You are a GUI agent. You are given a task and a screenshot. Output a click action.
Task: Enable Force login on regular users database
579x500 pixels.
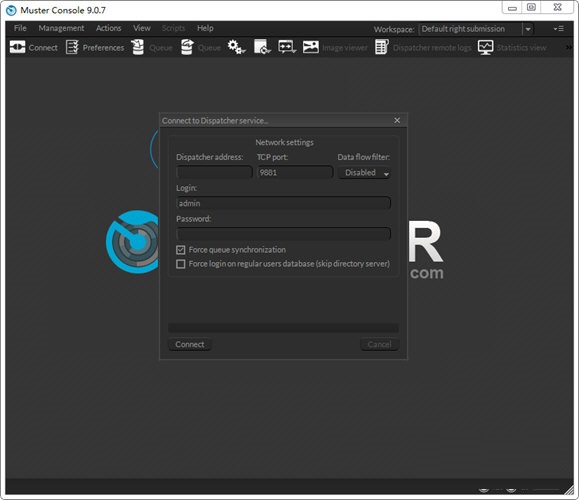(x=181, y=264)
